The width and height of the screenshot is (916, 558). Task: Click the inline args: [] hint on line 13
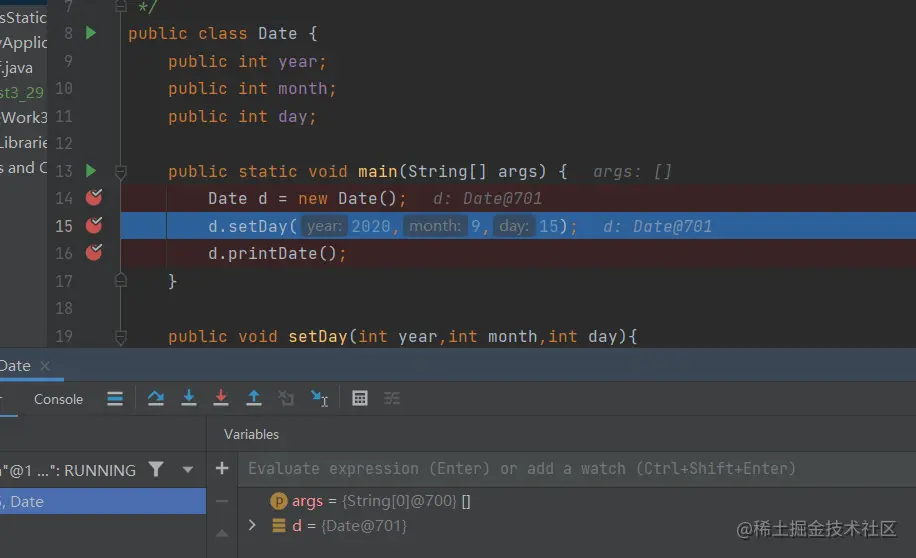(x=632, y=172)
